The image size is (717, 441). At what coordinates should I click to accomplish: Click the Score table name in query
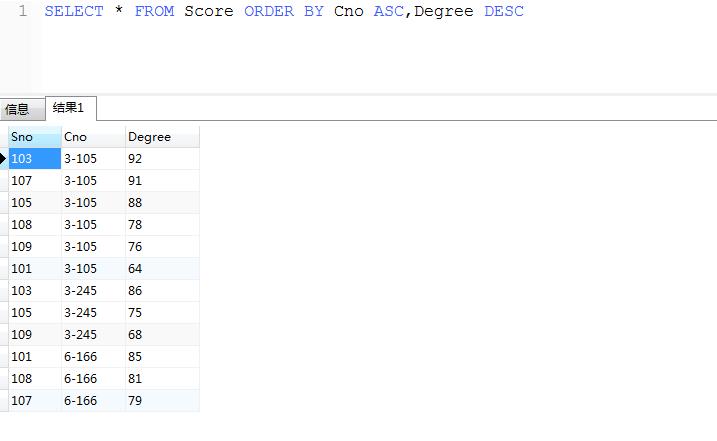[209, 11]
